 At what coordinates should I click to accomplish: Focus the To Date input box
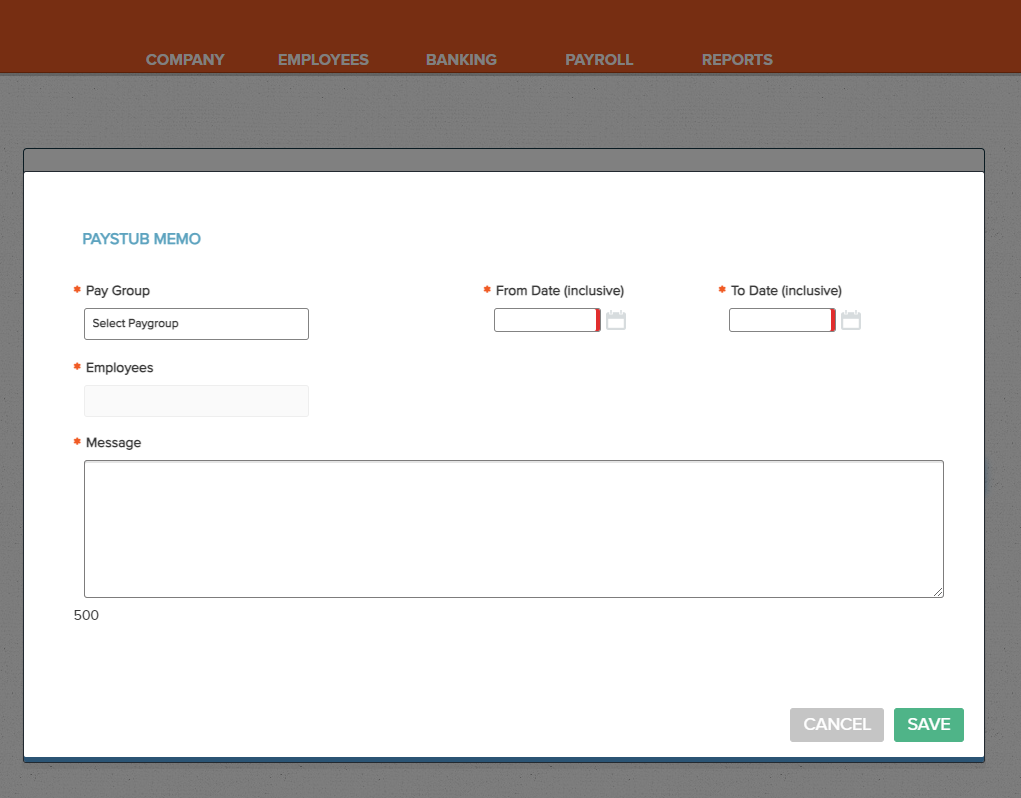pyautogui.click(x=781, y=320)
